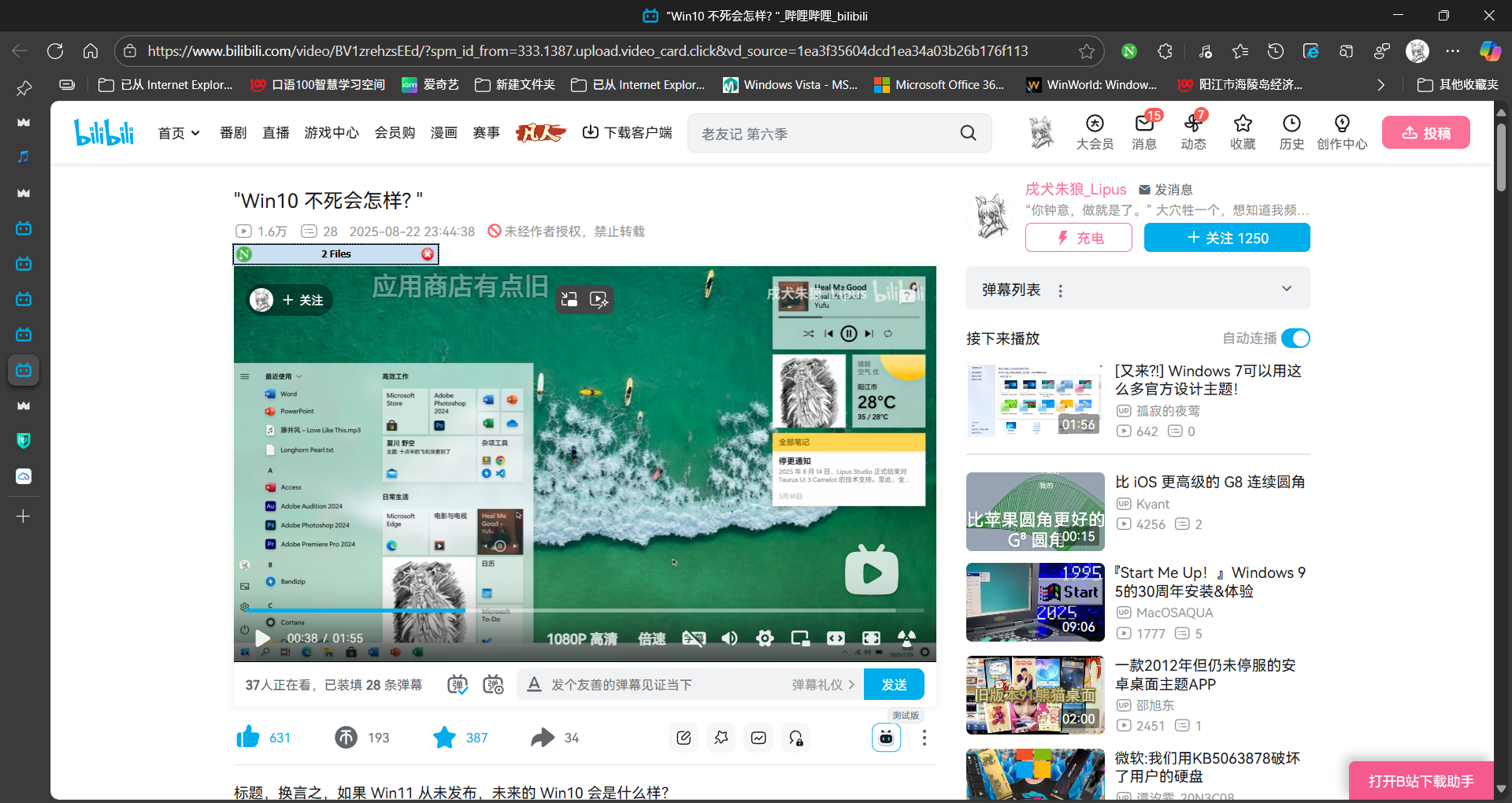1512x803 pixels.
Task: Seek on the video progress bar
Action: [x=584, y=610]
